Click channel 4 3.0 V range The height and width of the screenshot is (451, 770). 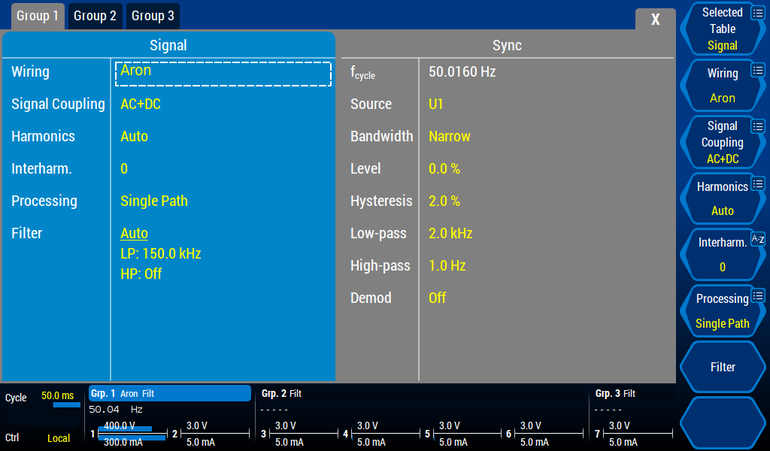click(367, 426)
